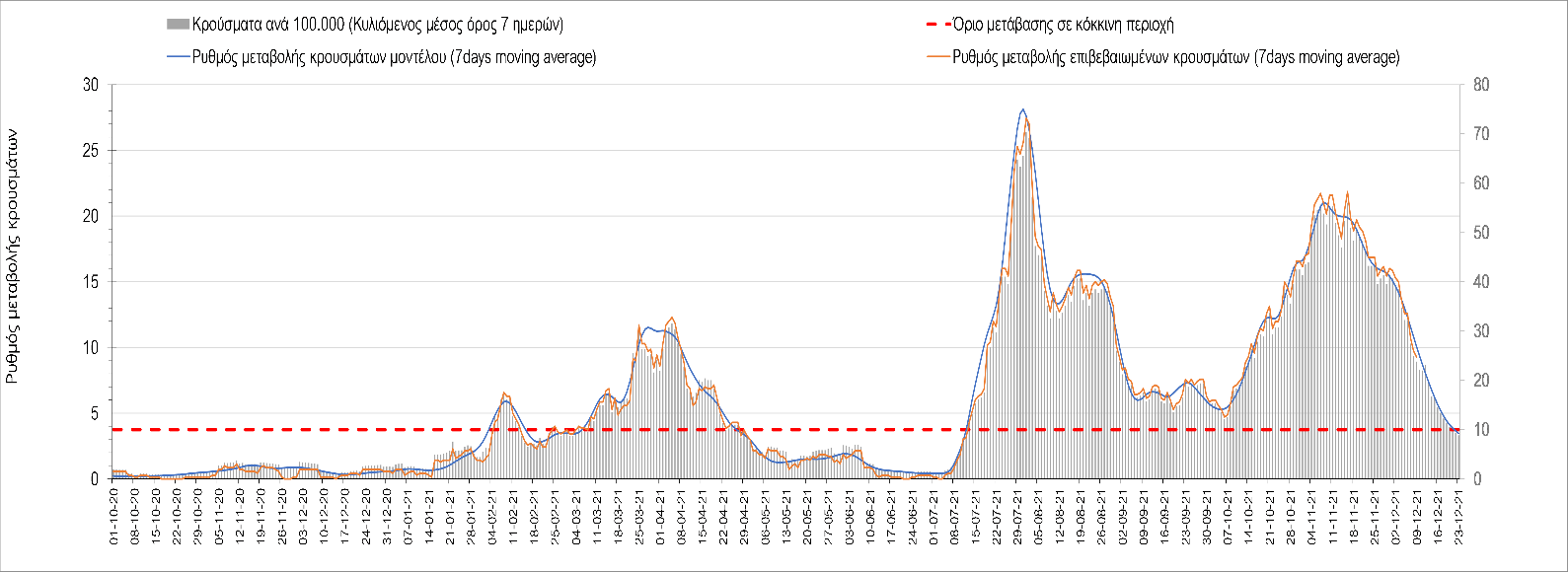Click the 30 label on left axis
1568x572 pixels.
[91, 86]
